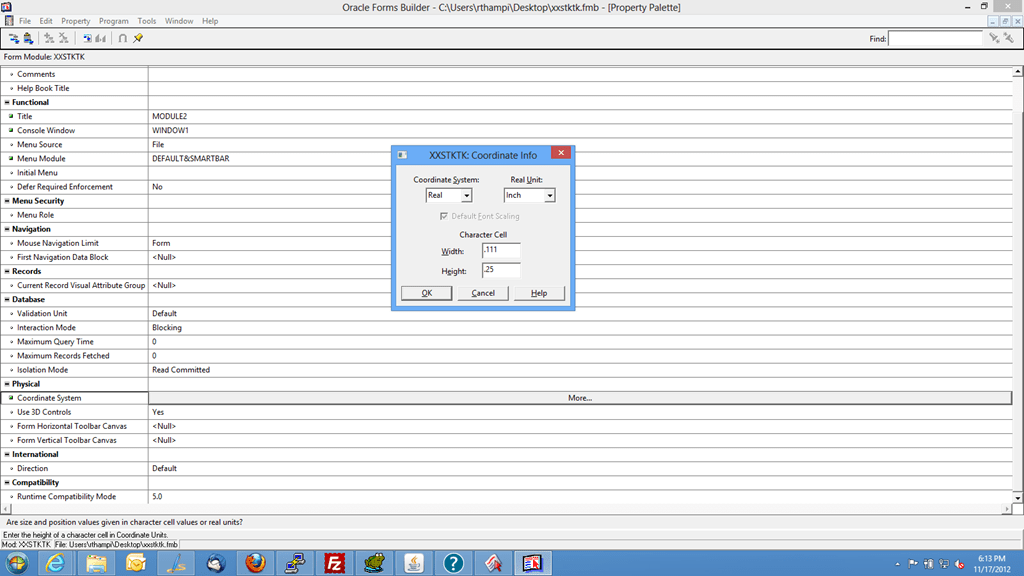The height and width of the screenshot is (576, 1024).
Task: Click the Character Cell Height field
Action: (x=501, y=270)
